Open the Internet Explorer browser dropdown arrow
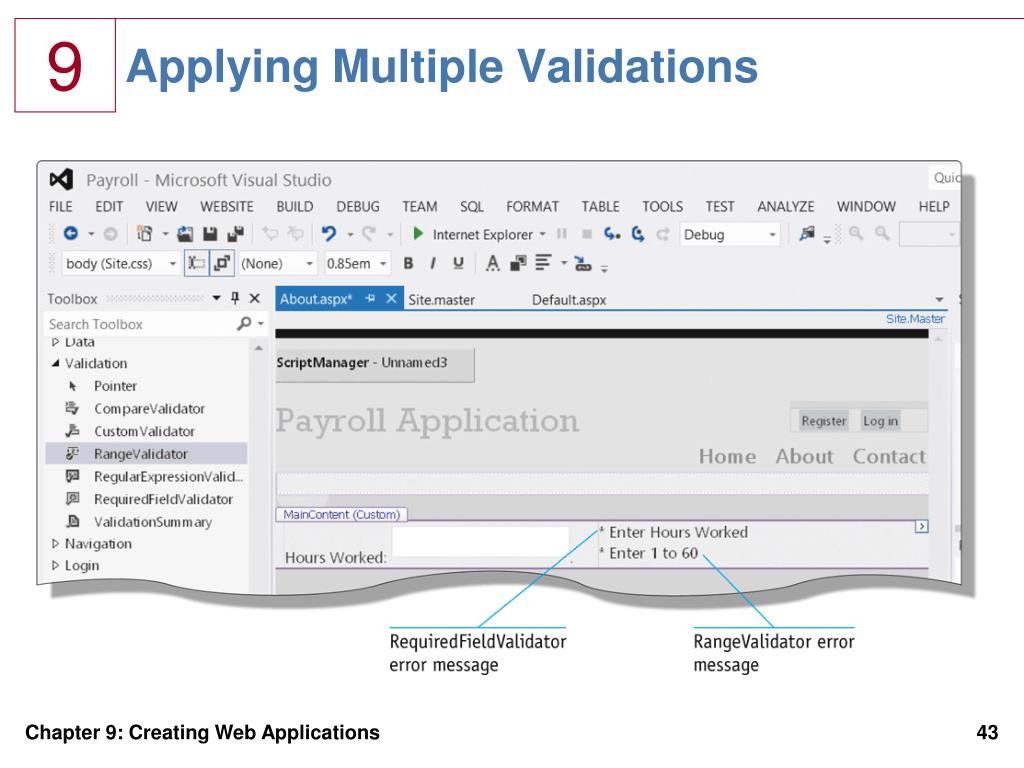This screenshot has height=768, width=1024. point(542,234)
